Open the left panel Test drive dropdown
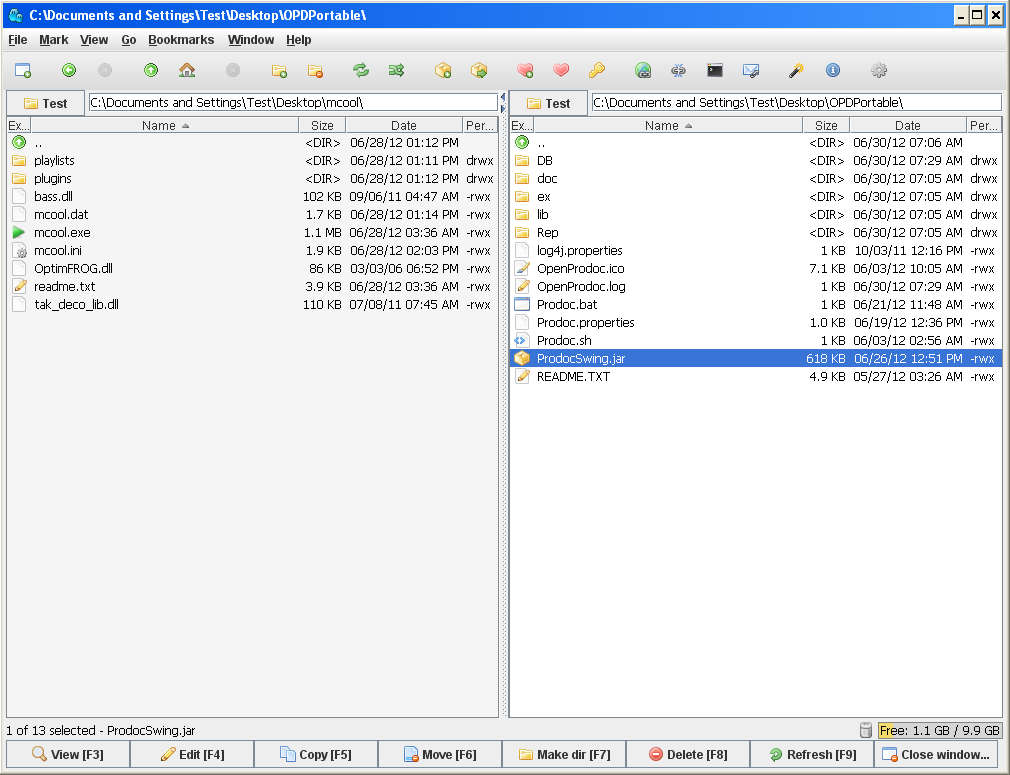 (x=46, y=103)
